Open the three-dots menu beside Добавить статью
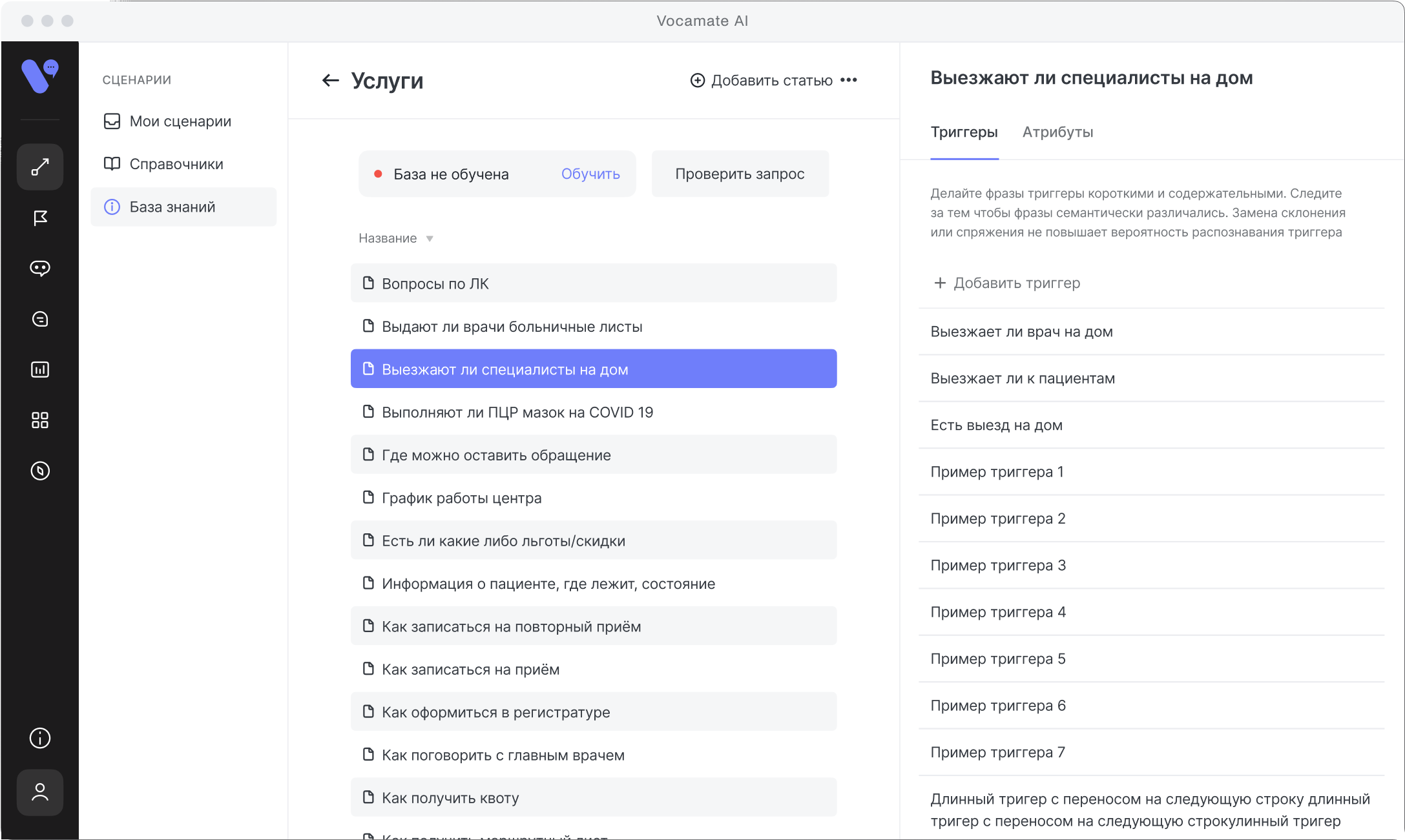 tap(849, 80)
